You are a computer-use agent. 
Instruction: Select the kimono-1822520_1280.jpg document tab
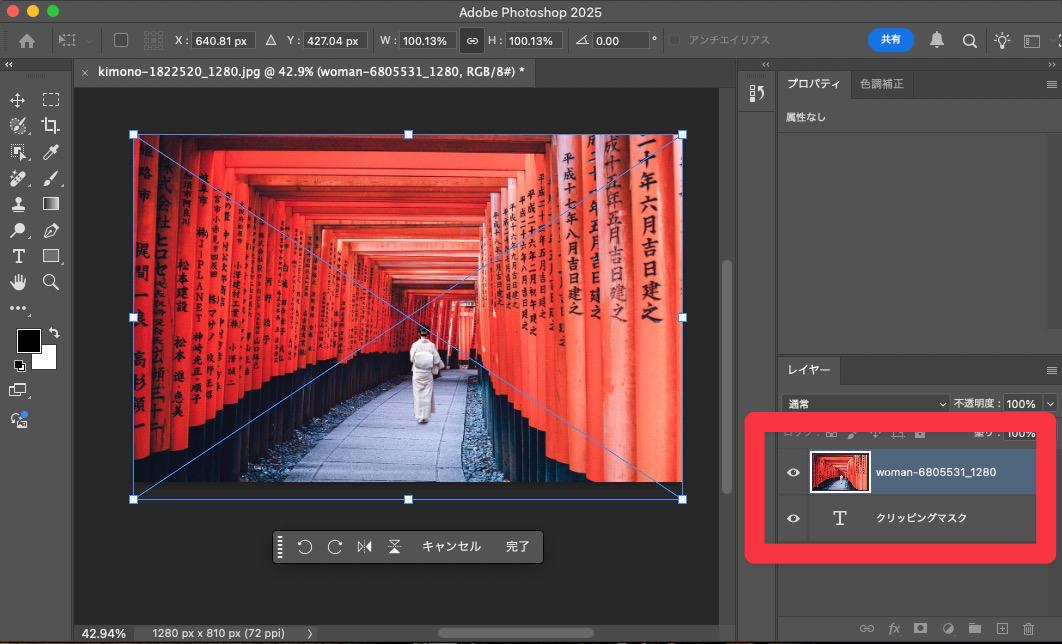click(x=311, y=72)
